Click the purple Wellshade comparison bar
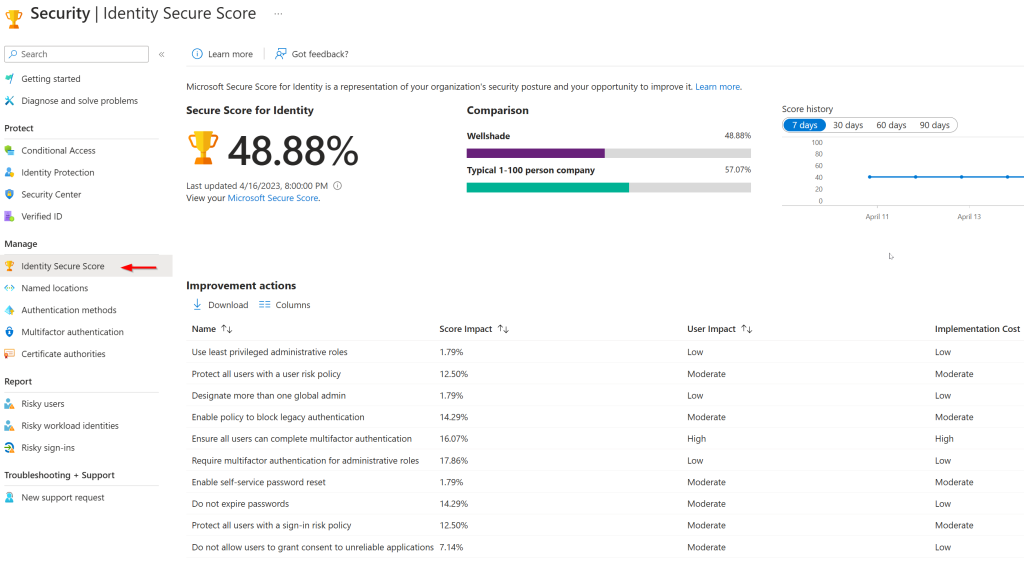The height and width of the screenshot is (566, 1024). (x=536, y=153)
